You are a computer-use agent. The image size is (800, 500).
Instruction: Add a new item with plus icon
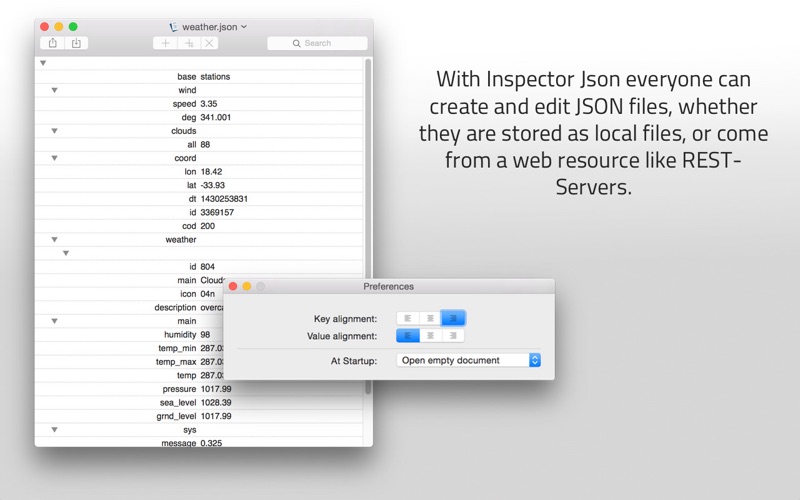tap(165, 43)
